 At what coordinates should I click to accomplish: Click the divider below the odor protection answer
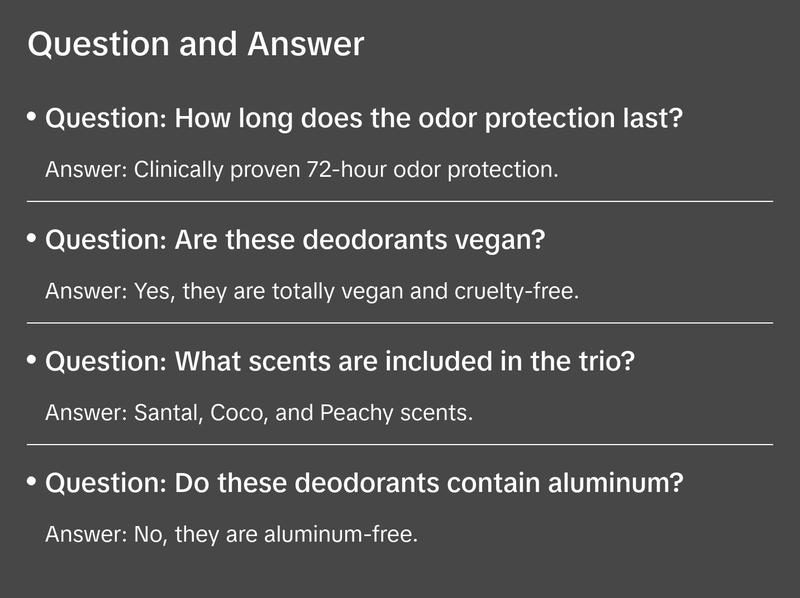(x=400, y=201)
